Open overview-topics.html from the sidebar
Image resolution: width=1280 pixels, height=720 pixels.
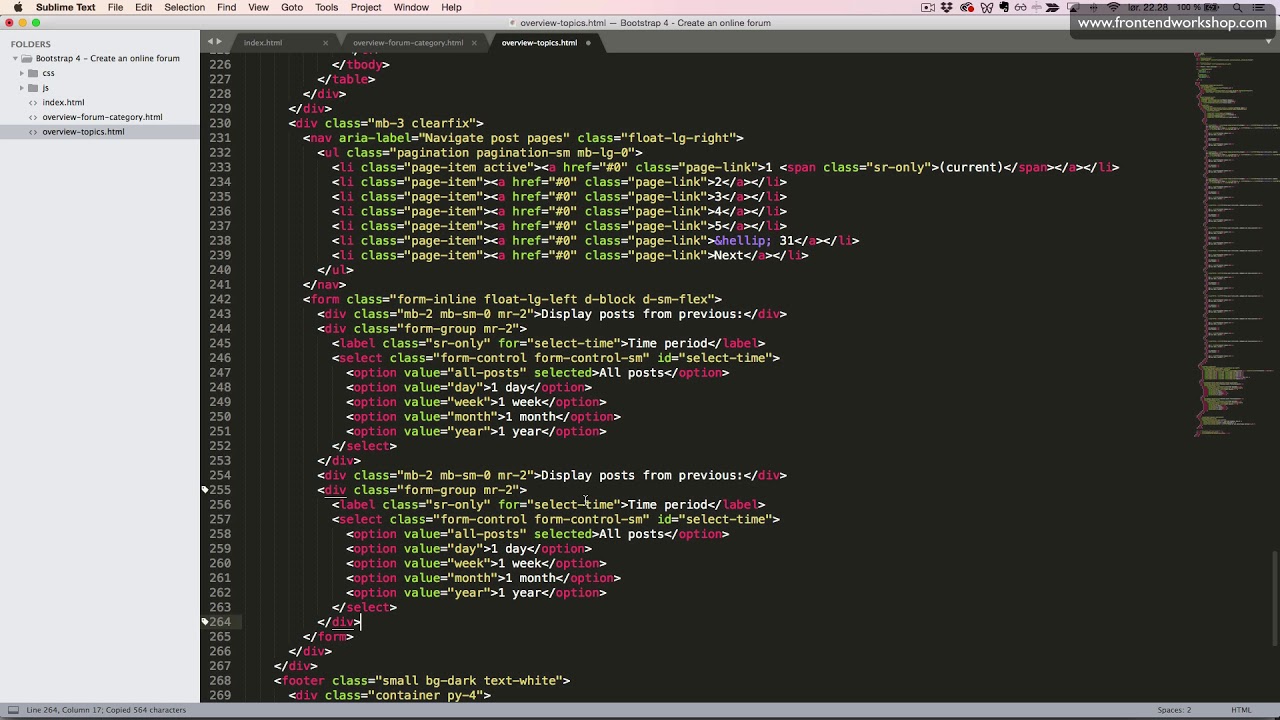pos(83,132)
